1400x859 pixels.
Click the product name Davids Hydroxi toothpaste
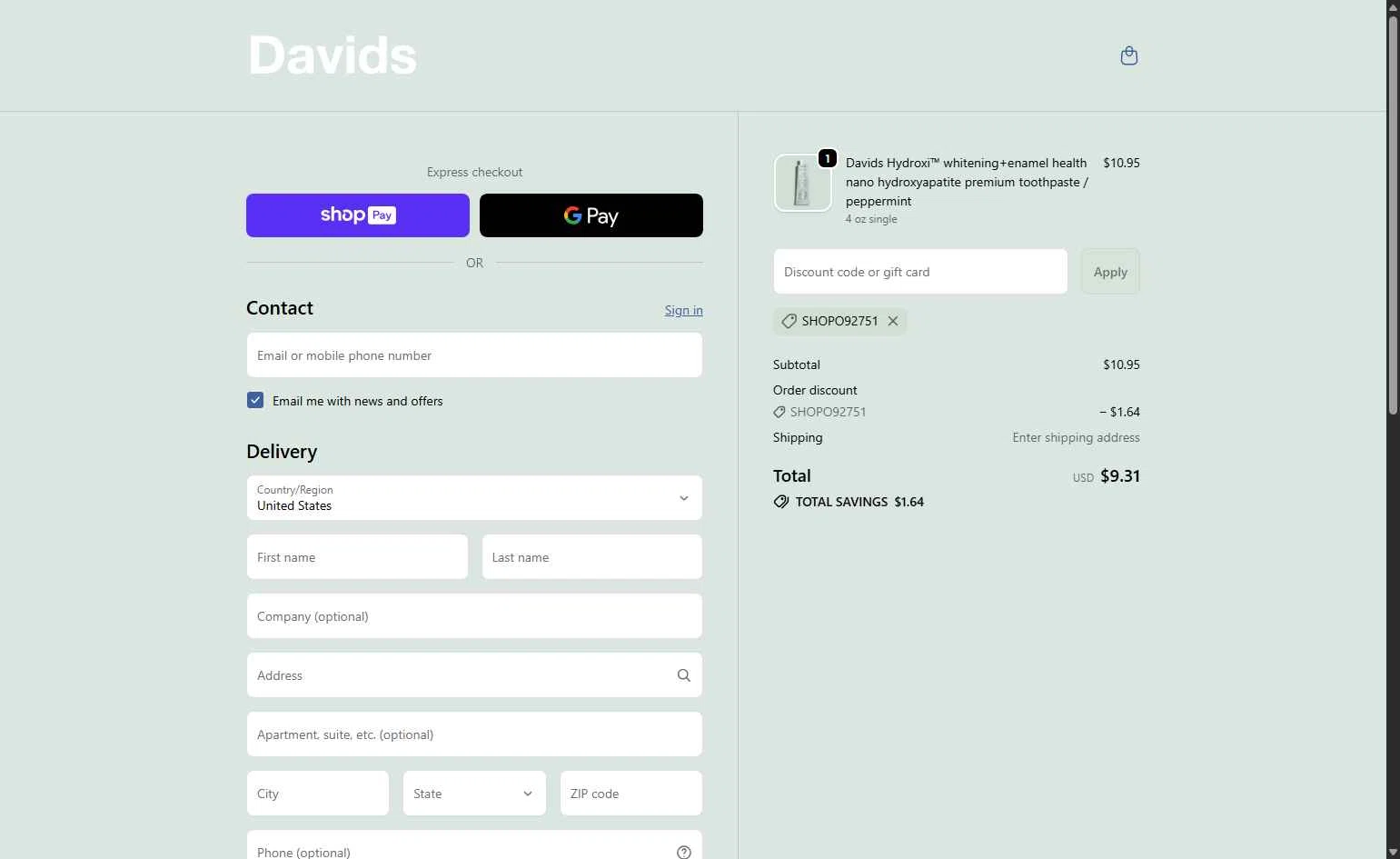[x=967, y=182]
